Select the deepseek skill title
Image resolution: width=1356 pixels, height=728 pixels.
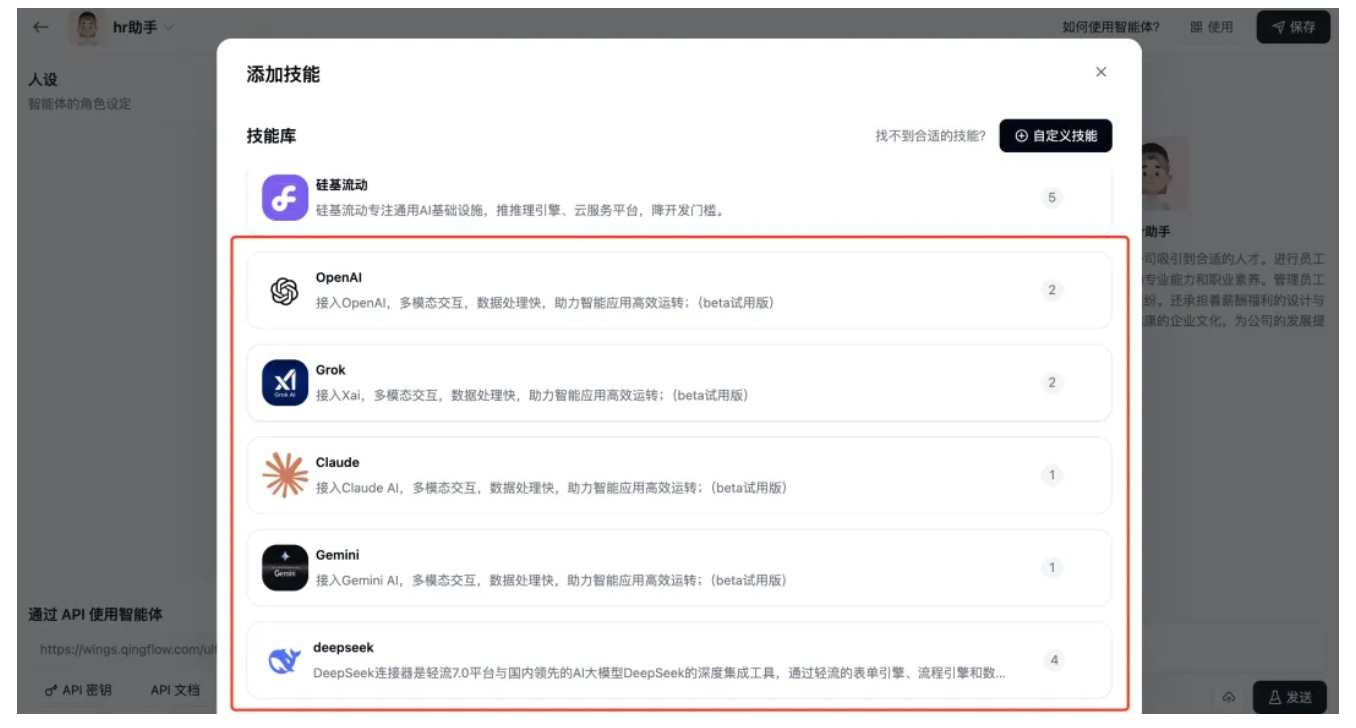tap(343, 647)
